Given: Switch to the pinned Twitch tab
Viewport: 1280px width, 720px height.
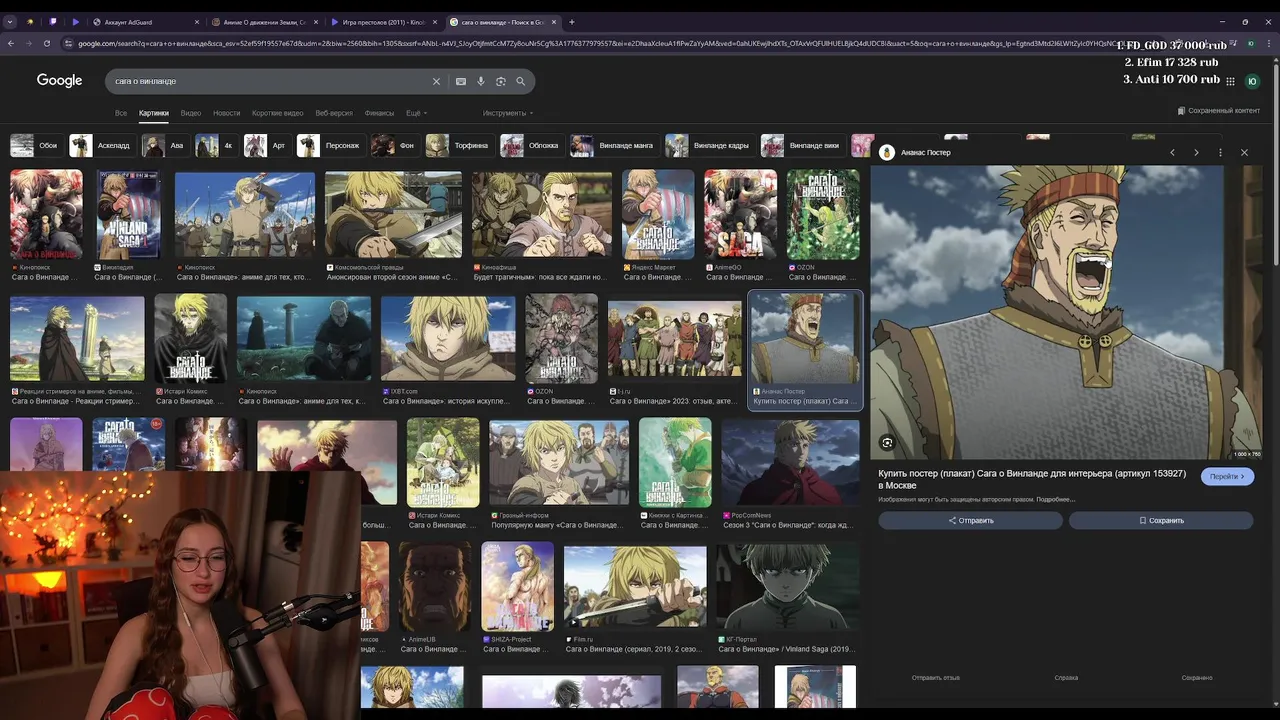Looking at the screenshot, I should [52, 21].
